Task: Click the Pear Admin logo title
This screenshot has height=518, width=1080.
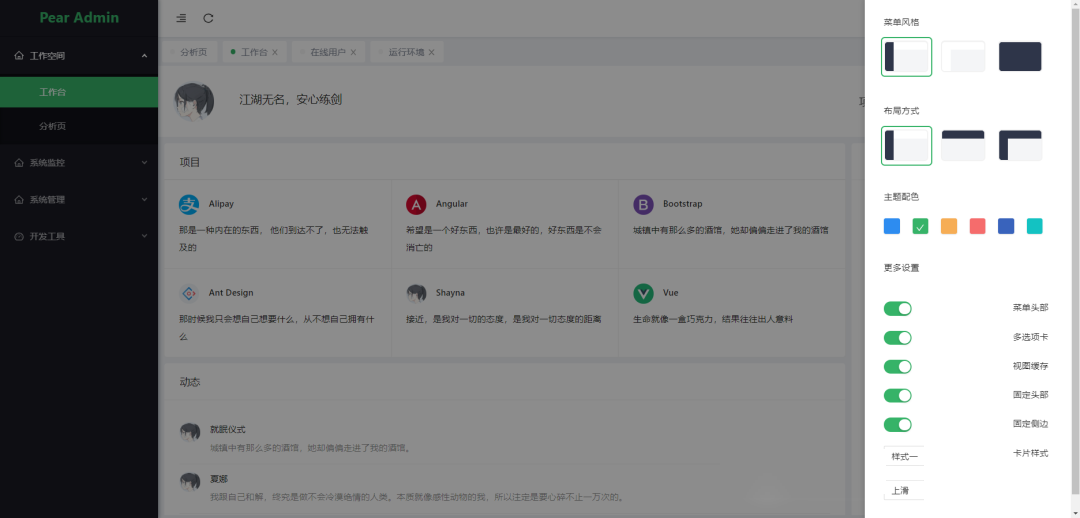Action: pyautogui.click(x=79, y=17)
